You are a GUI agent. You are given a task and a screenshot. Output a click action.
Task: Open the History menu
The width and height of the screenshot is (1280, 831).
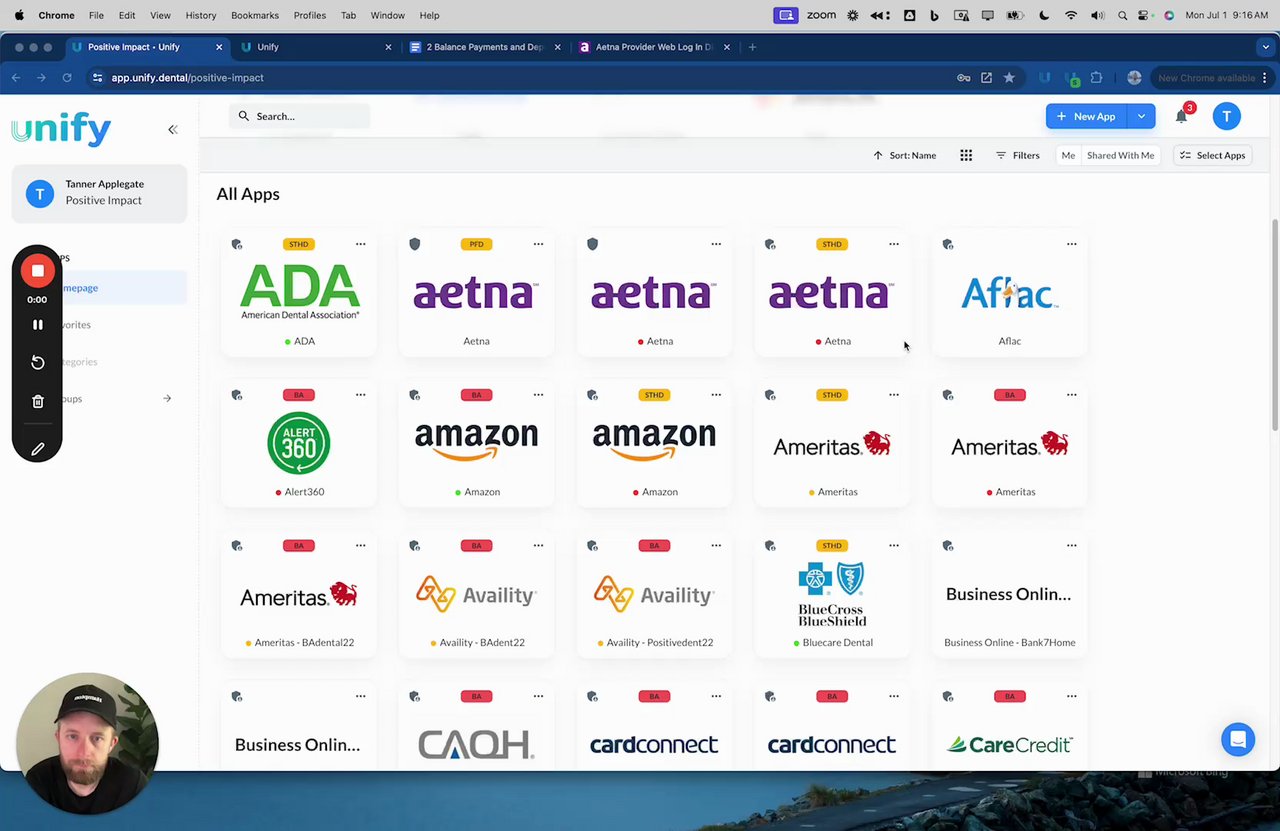pos(200,15)
